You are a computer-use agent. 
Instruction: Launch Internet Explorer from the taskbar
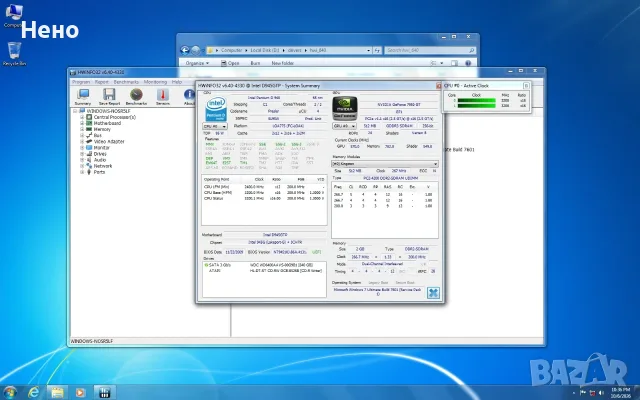point(33,393)
